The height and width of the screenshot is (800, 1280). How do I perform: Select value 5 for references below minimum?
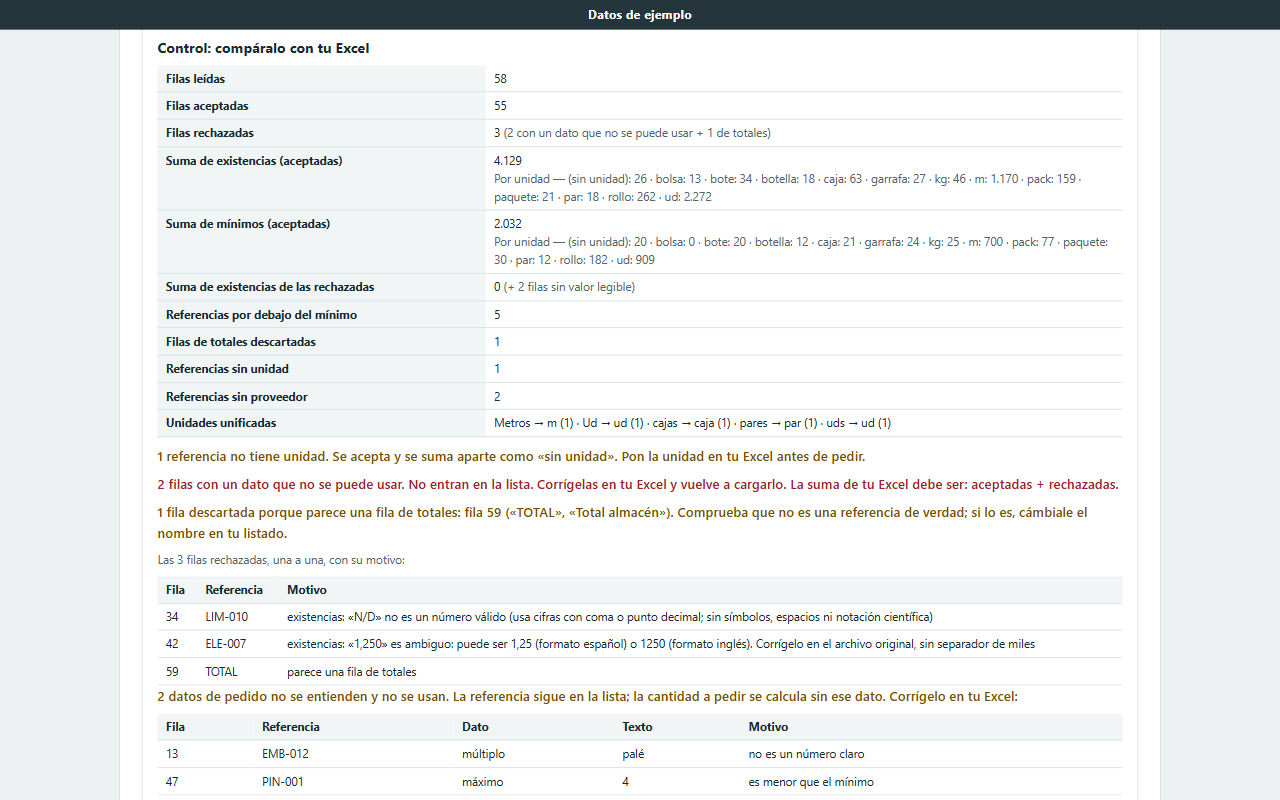497,315
